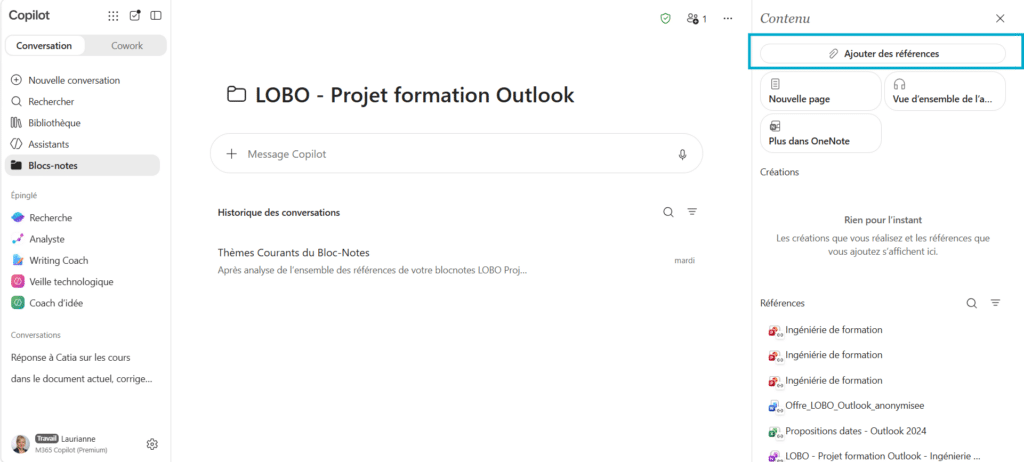Click the green shield protection icon
1024x462 pixels.
(x=665, y=19)
